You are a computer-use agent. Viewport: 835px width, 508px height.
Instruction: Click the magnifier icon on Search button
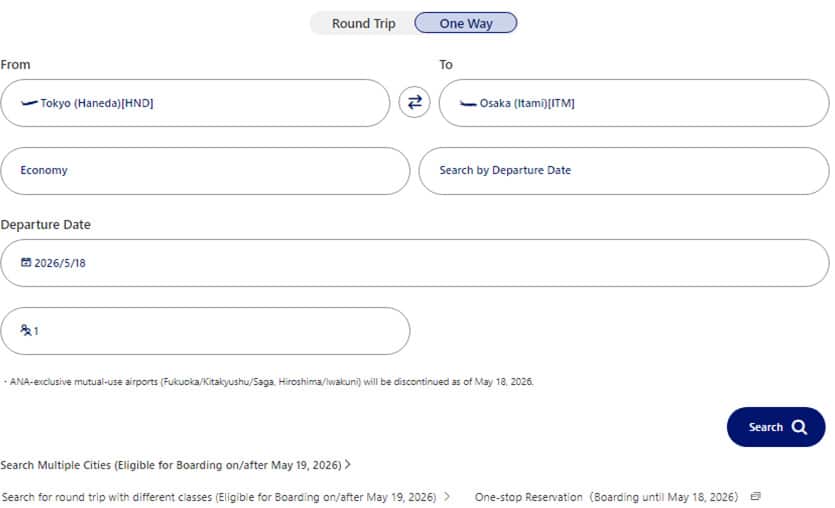(799, 427)
